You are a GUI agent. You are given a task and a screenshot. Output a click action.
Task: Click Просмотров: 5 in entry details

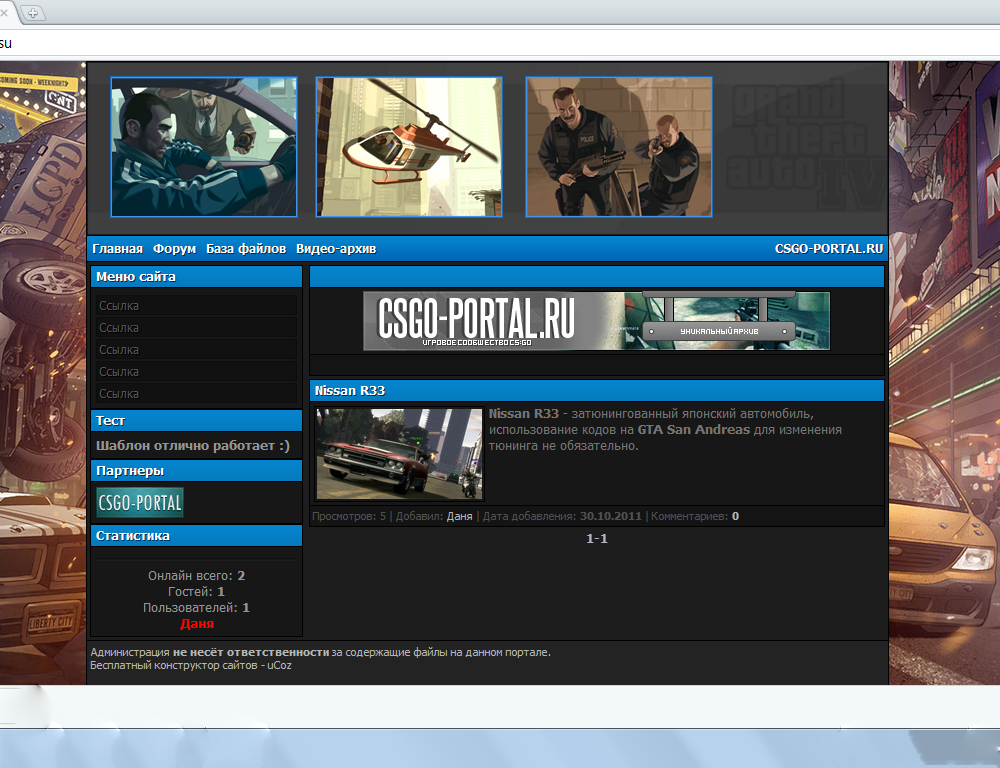[x=349, y=517]
